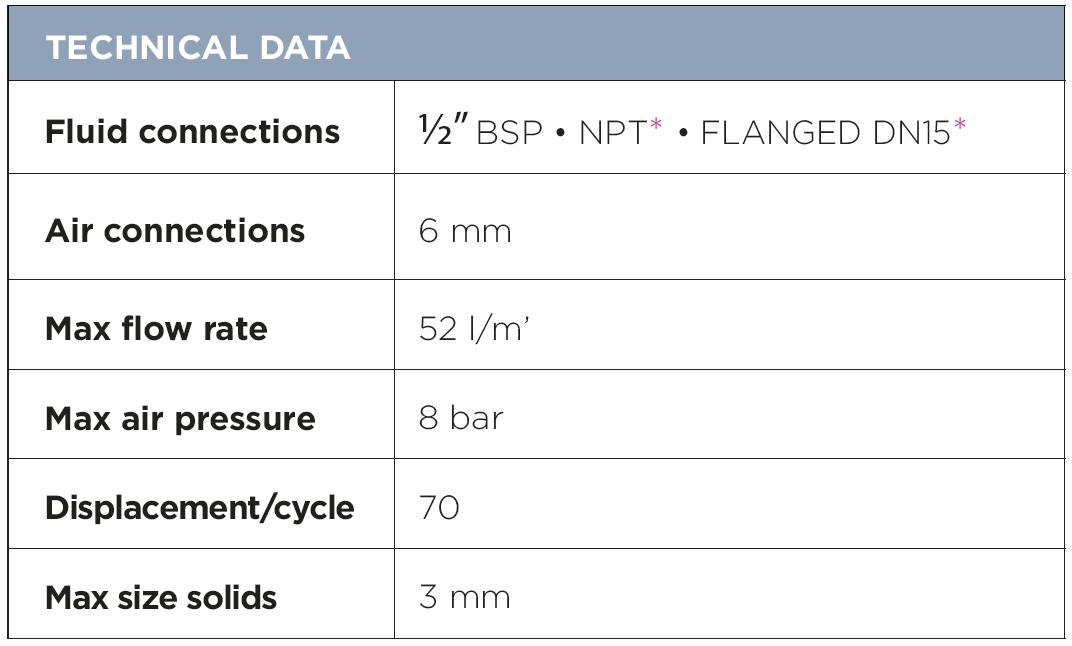The height and width of the screenshot is (646, 1072).
Task: Select the Max air pressure label
Action: coord(180,418)
